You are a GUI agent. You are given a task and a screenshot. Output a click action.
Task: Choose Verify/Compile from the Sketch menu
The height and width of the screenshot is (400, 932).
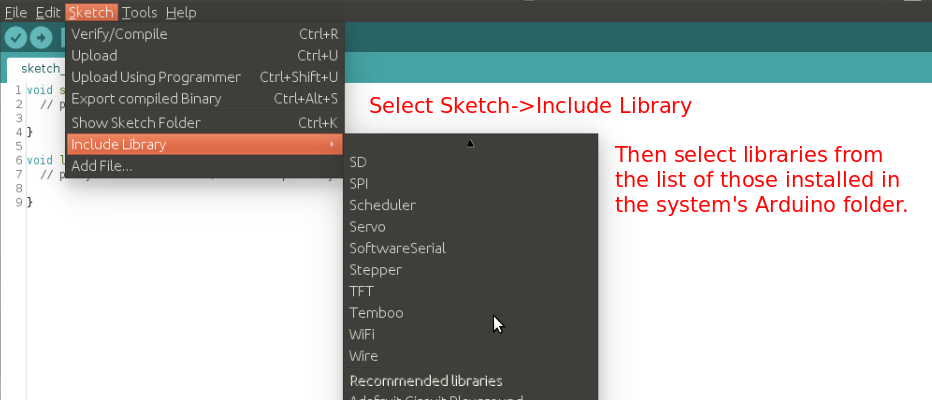click(119, 34)
